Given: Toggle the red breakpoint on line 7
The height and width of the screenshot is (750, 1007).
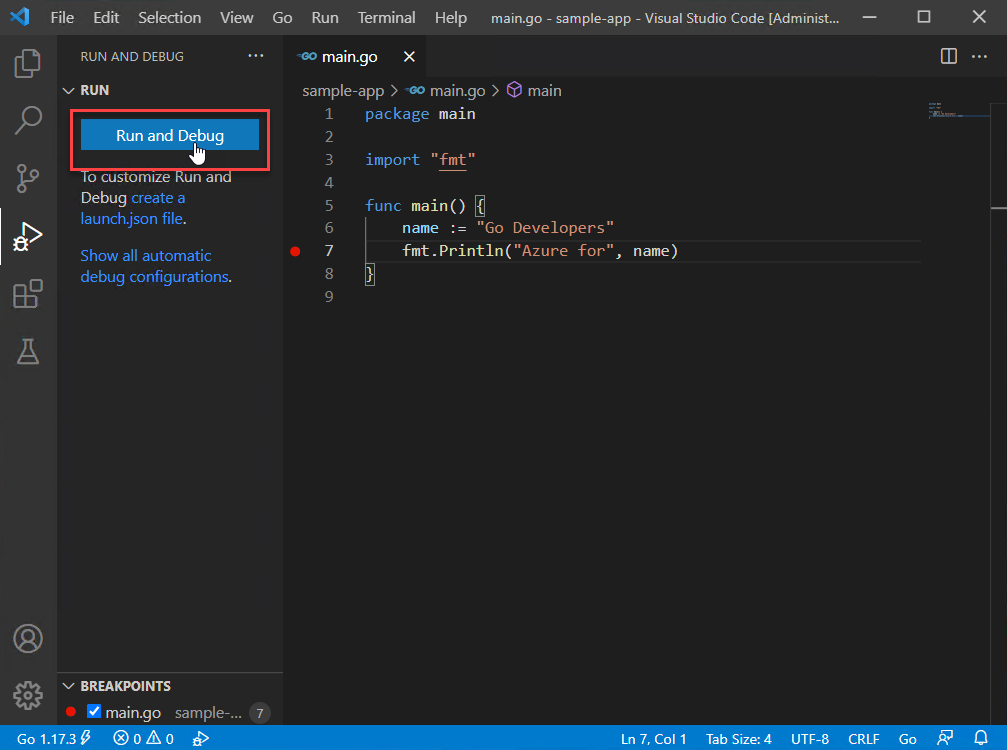Looking at the screenshot, I should [295, 251].
